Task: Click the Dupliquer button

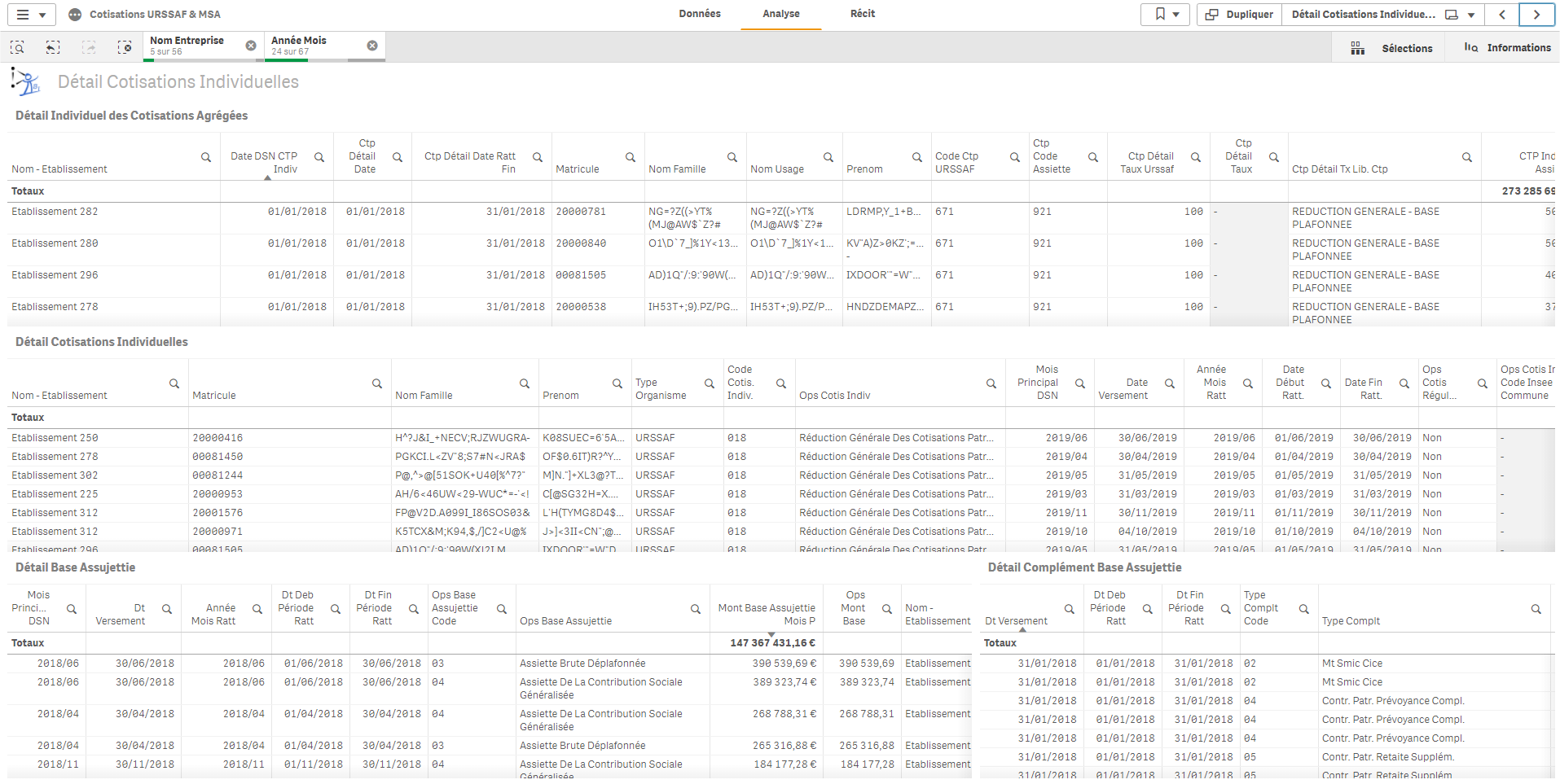Action: [x=1238, y=15]
